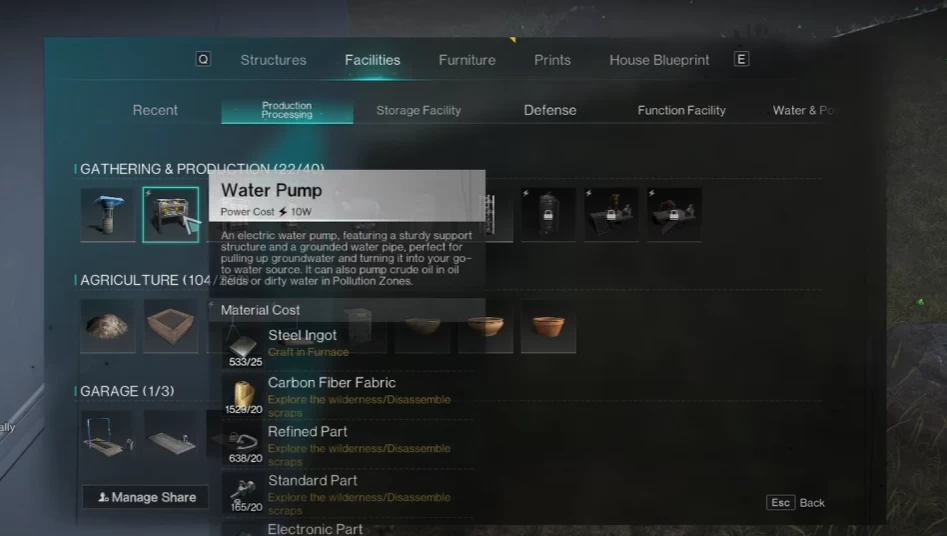
Task: Open the Furniture tab
Action: [467, 60]
